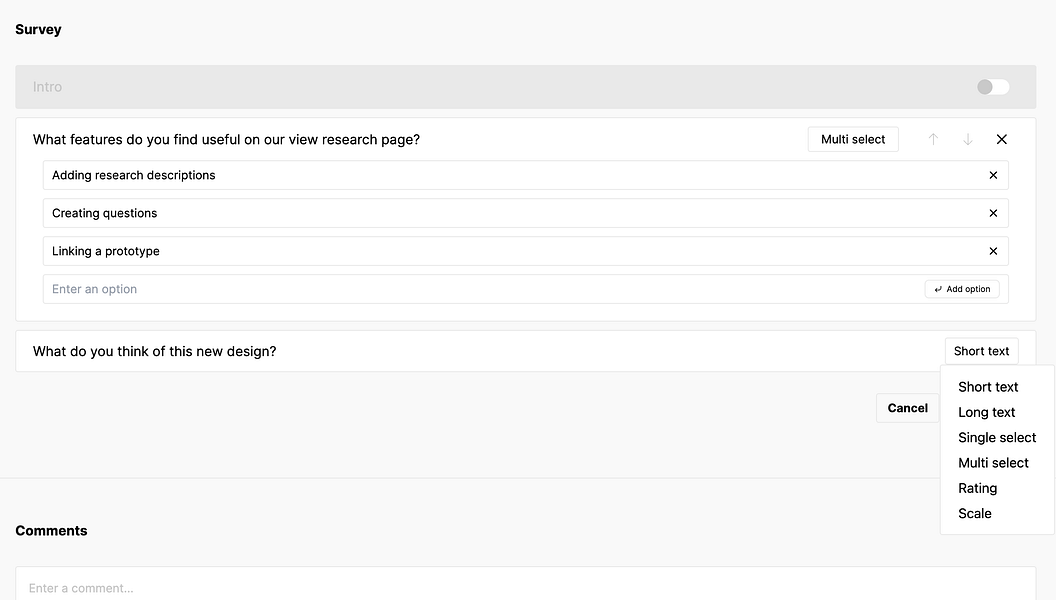Select Rating from the type menu
Screen dimensions: 1056x600
[x=977, y=488]
